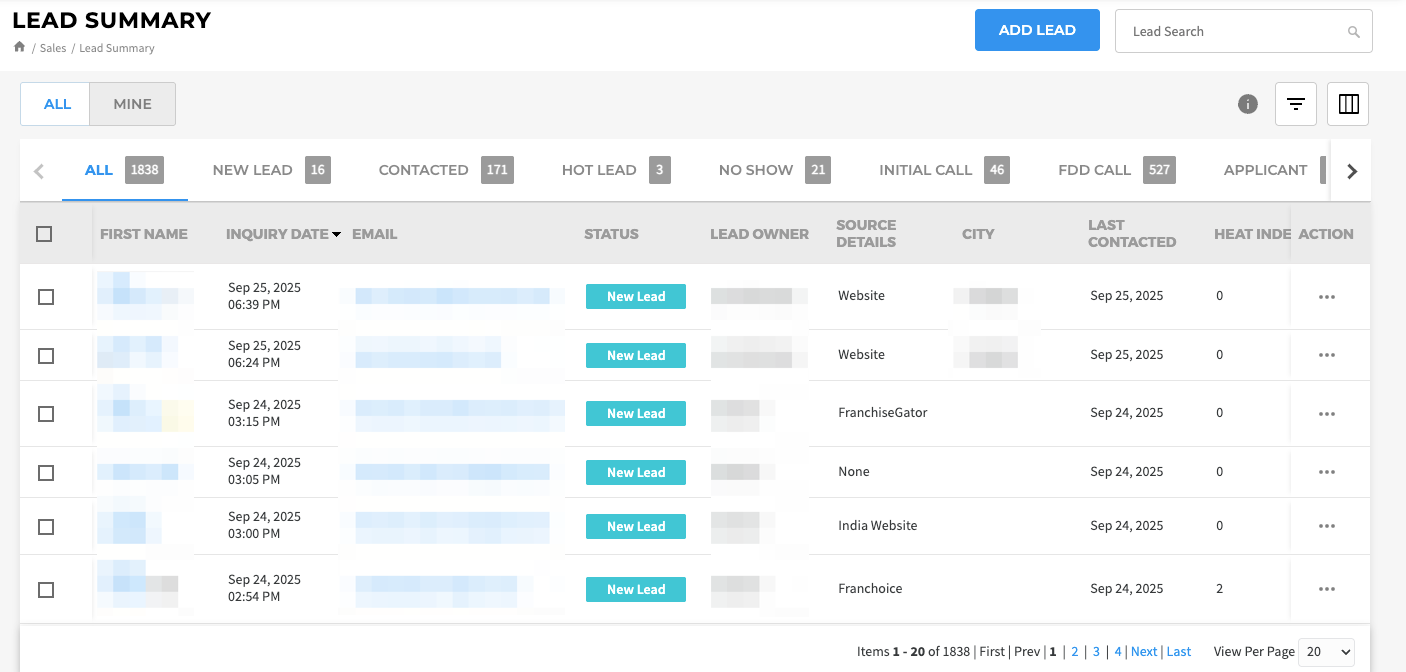Switch to the ALL leads toggle
Image resolution: width=1406 pixels, height=672 pixels.
coord(56,104)
